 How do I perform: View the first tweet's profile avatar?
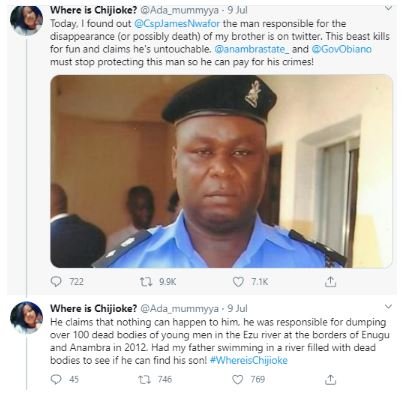[26, 20]
